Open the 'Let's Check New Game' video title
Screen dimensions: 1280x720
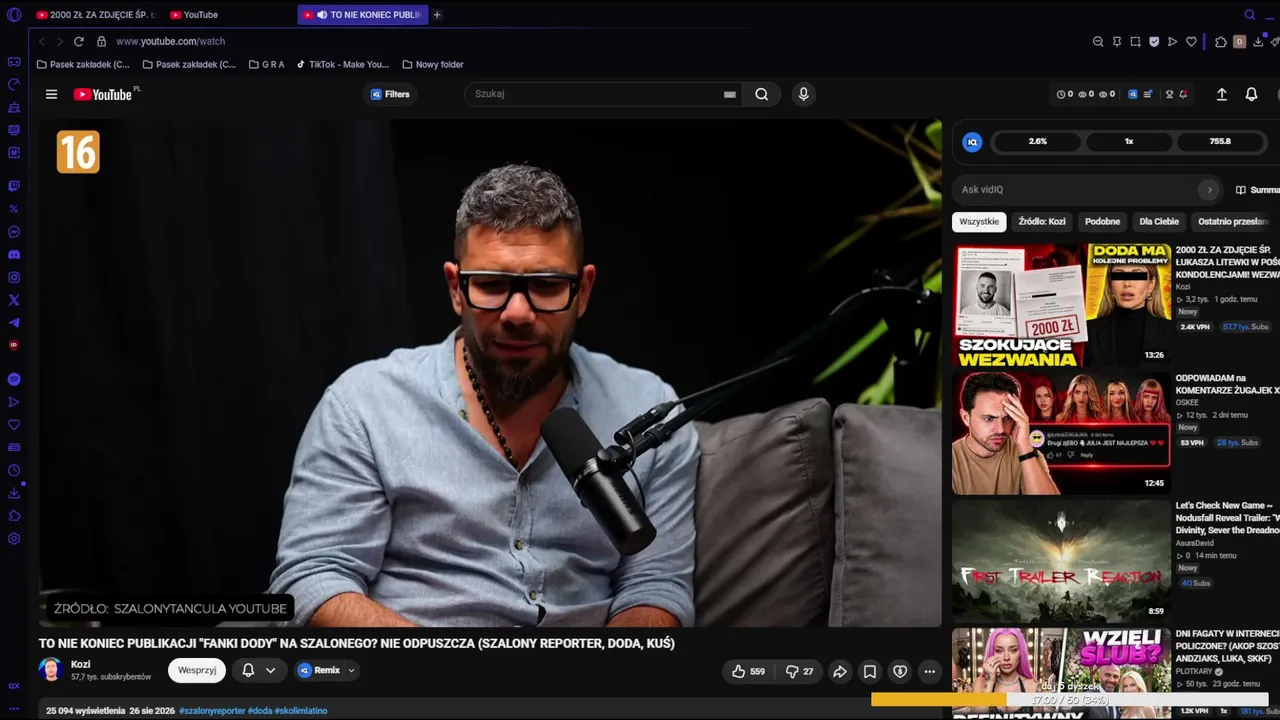(1227, 518)
